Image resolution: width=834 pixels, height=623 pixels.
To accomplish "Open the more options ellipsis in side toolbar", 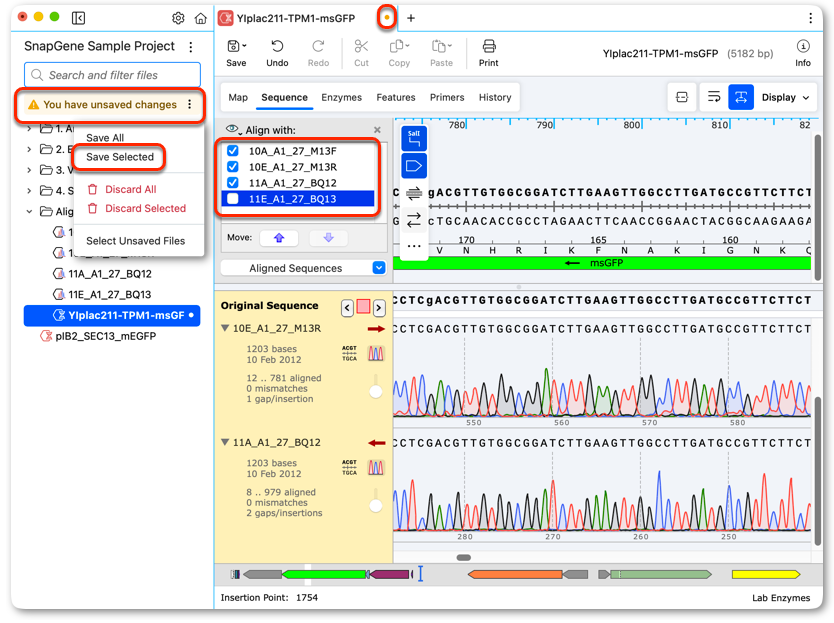I will (414, 246).
